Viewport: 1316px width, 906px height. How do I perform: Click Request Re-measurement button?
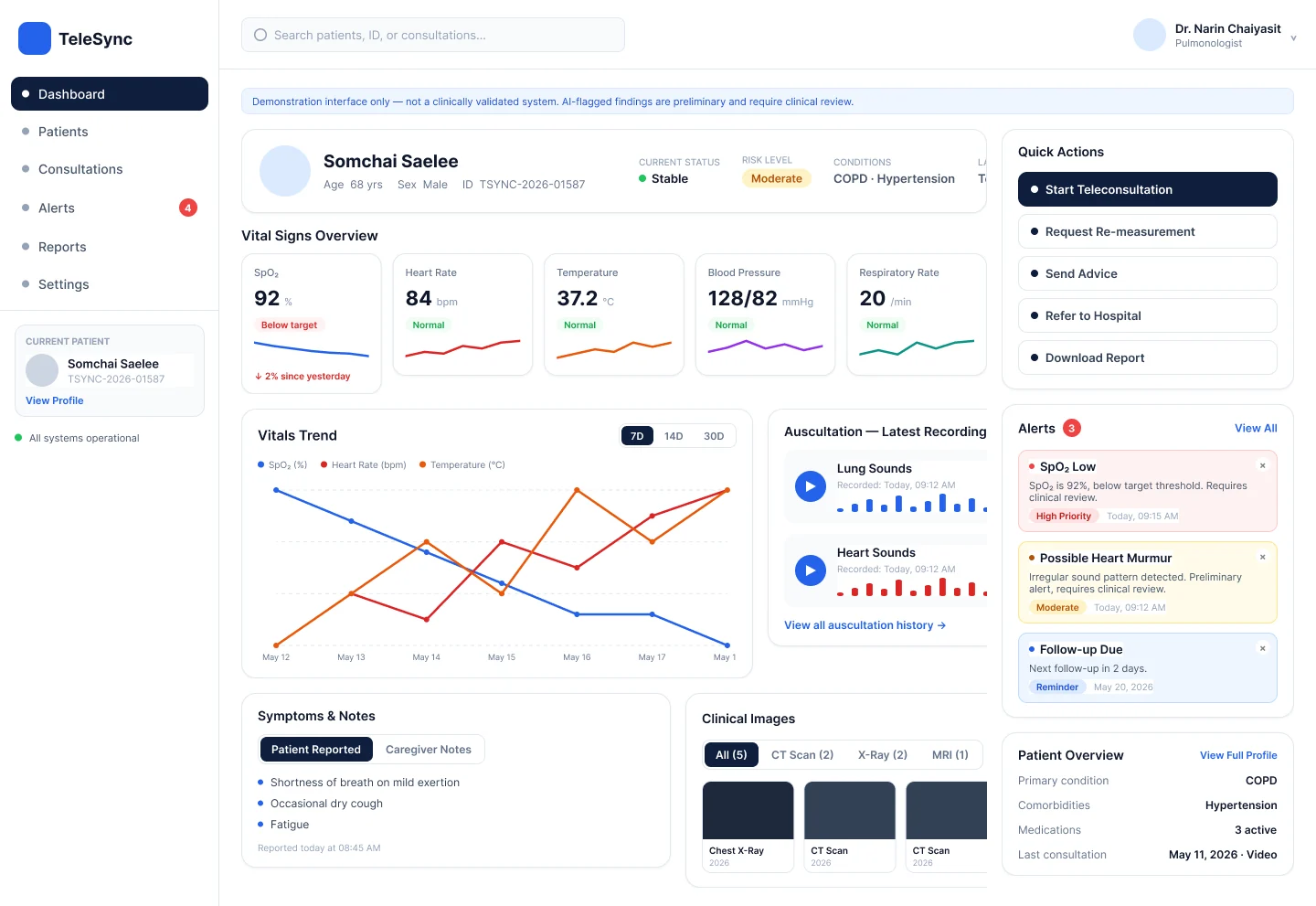1148,231
